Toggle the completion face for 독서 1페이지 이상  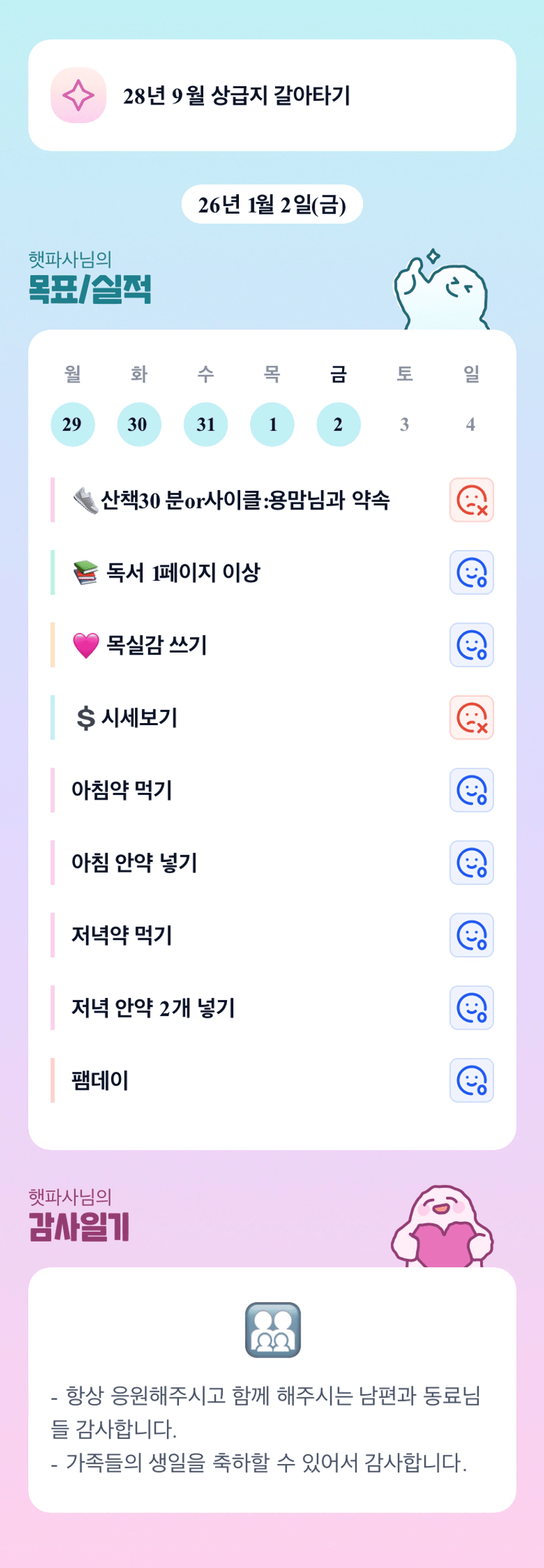tap(472, 572)
